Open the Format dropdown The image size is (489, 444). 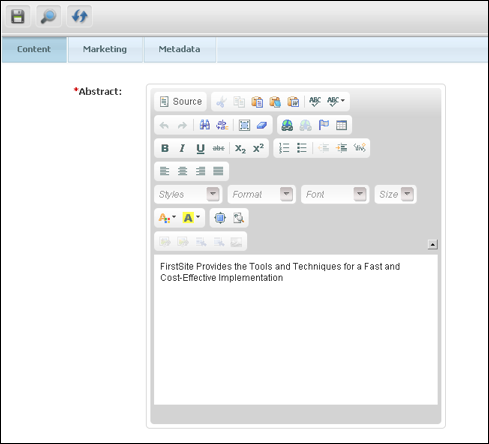[x=261, y=194]
